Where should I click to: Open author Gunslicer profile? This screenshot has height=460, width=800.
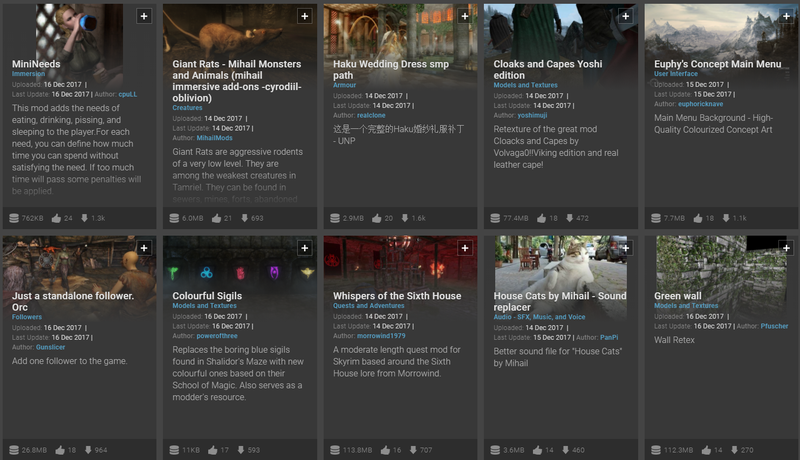[x=51, y=347]
